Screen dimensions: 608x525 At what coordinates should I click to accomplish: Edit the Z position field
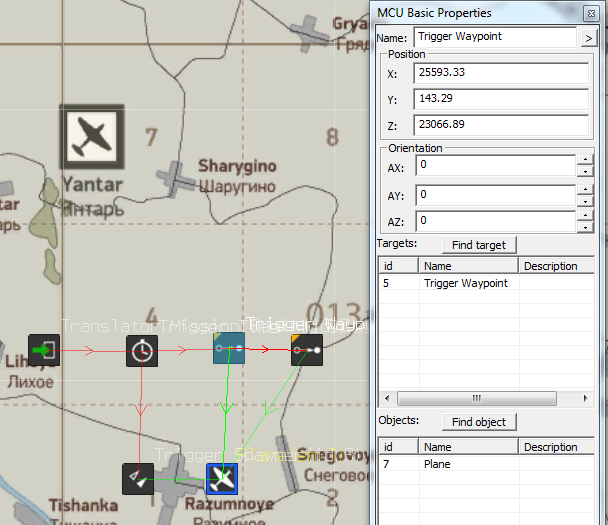501,125
